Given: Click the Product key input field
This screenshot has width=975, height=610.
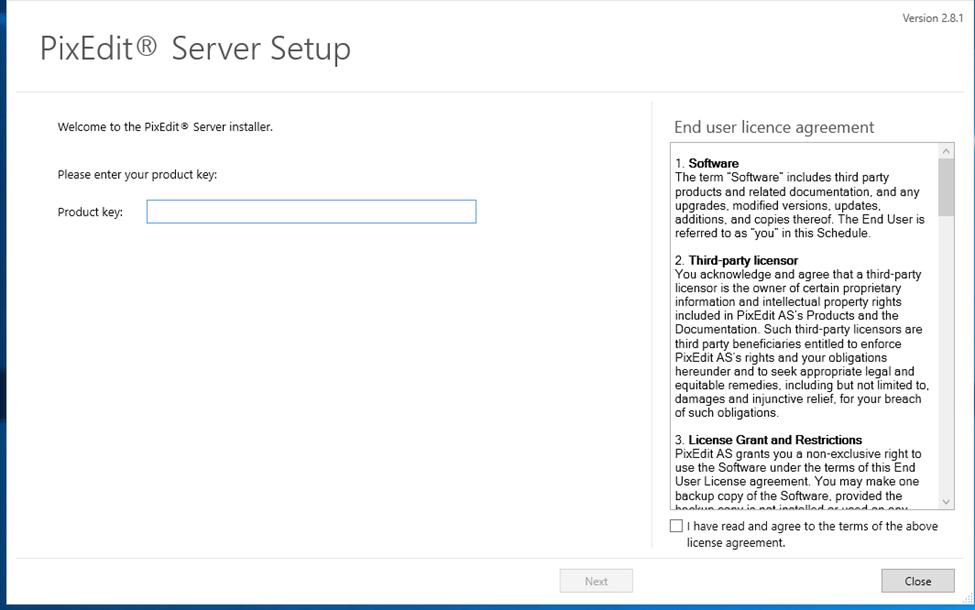Looking at the screenshot, I should (312, 211).
